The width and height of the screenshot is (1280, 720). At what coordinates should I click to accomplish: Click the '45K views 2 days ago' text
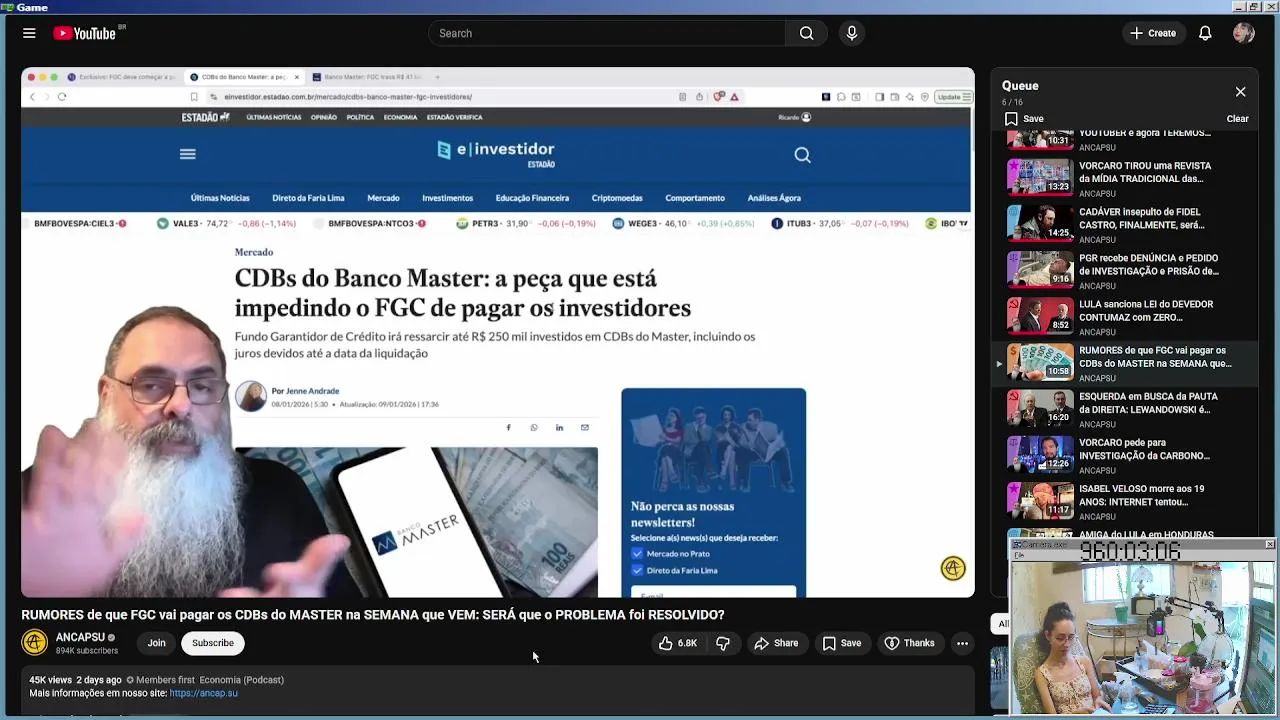pyautogui.click(x=75, y=680)
